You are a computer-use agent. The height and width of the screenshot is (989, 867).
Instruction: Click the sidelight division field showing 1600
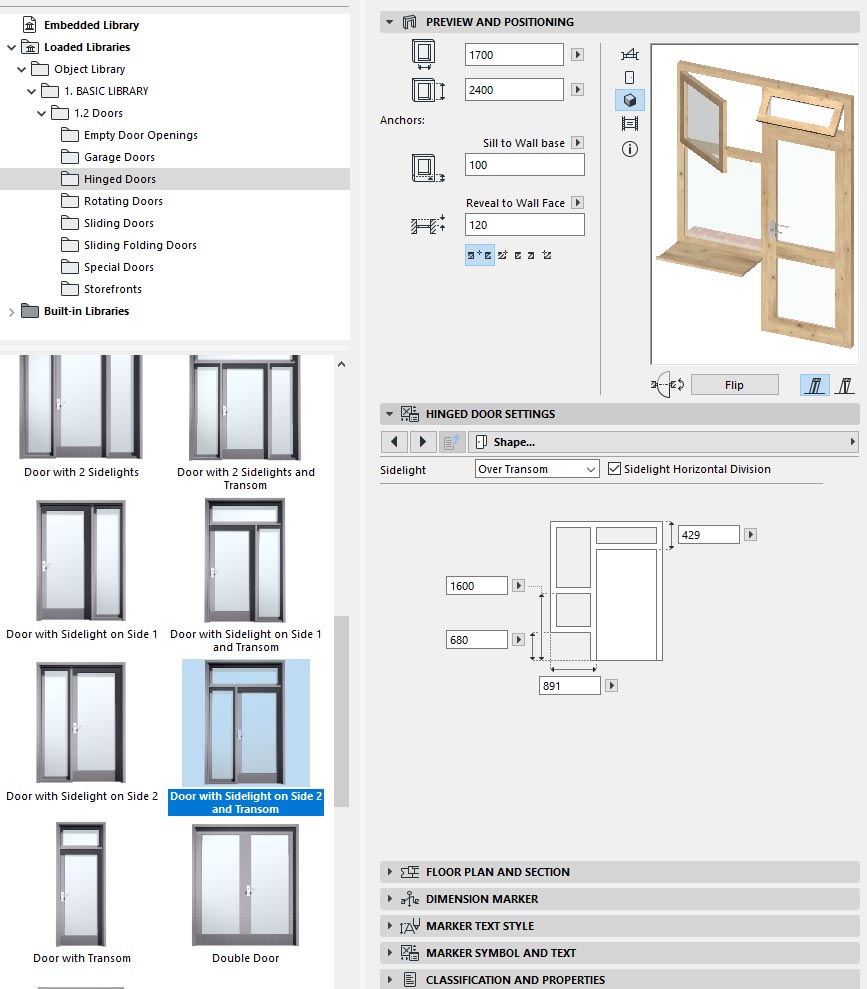click(x=477, y=586)
